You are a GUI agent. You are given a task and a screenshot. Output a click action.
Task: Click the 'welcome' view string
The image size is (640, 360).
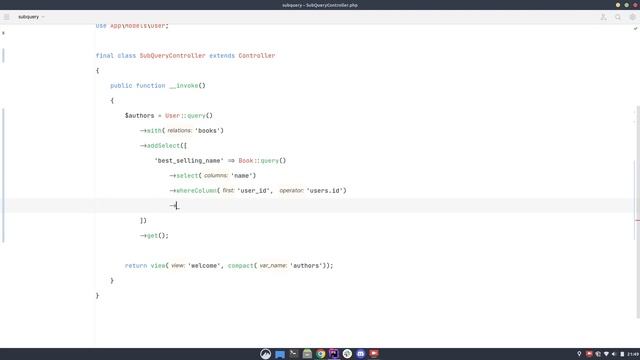click(204, 266)
